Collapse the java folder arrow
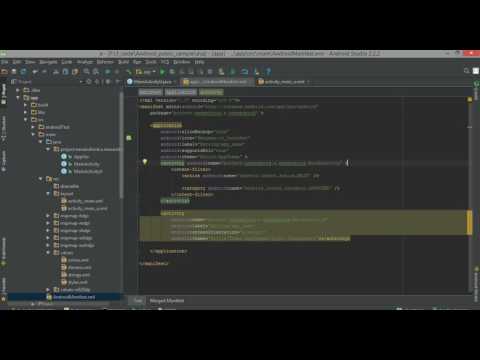Image resolution: width=480 pixels, height=360 pixels. tap(40, 142)
